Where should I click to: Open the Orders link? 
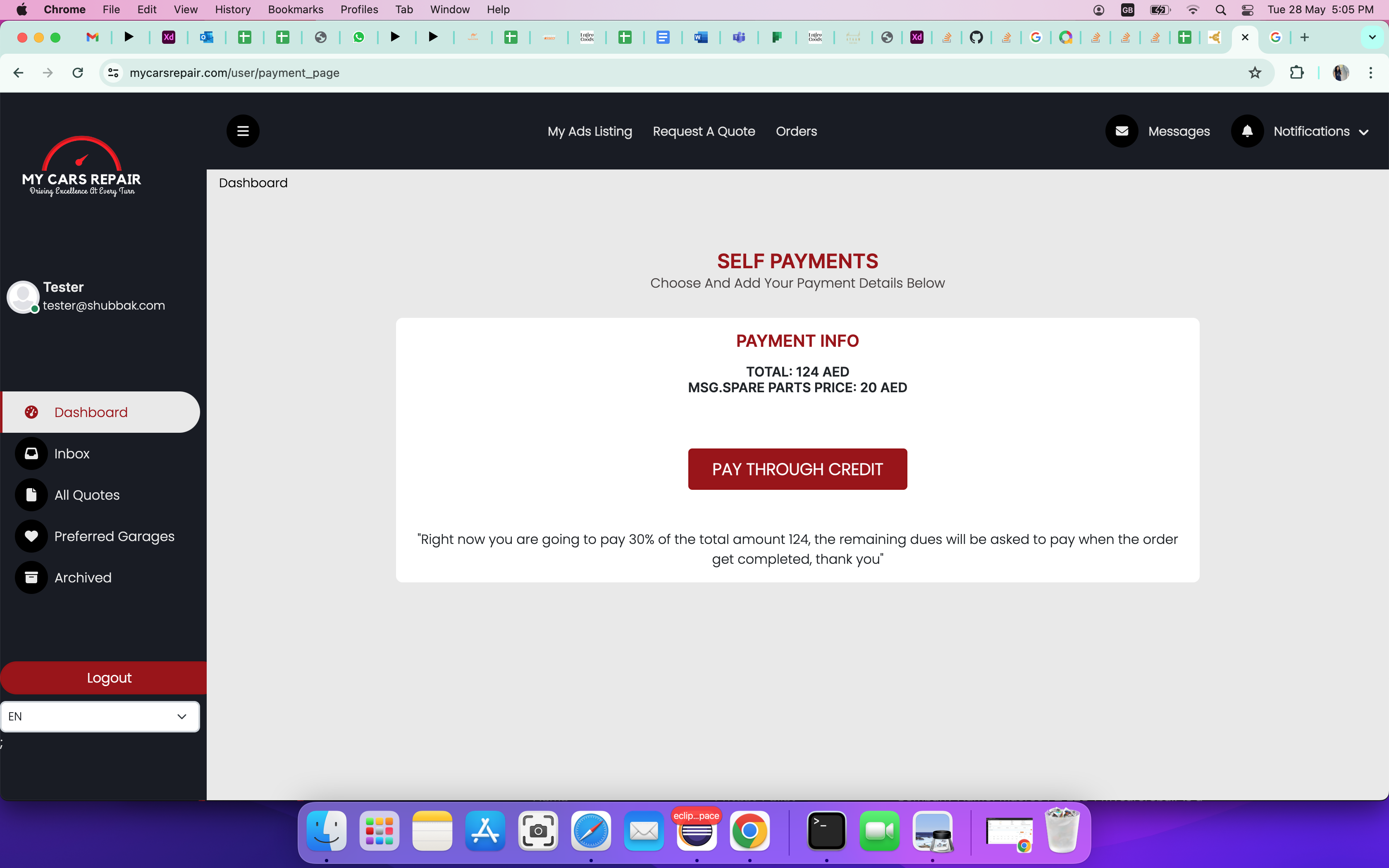(796, 131)
